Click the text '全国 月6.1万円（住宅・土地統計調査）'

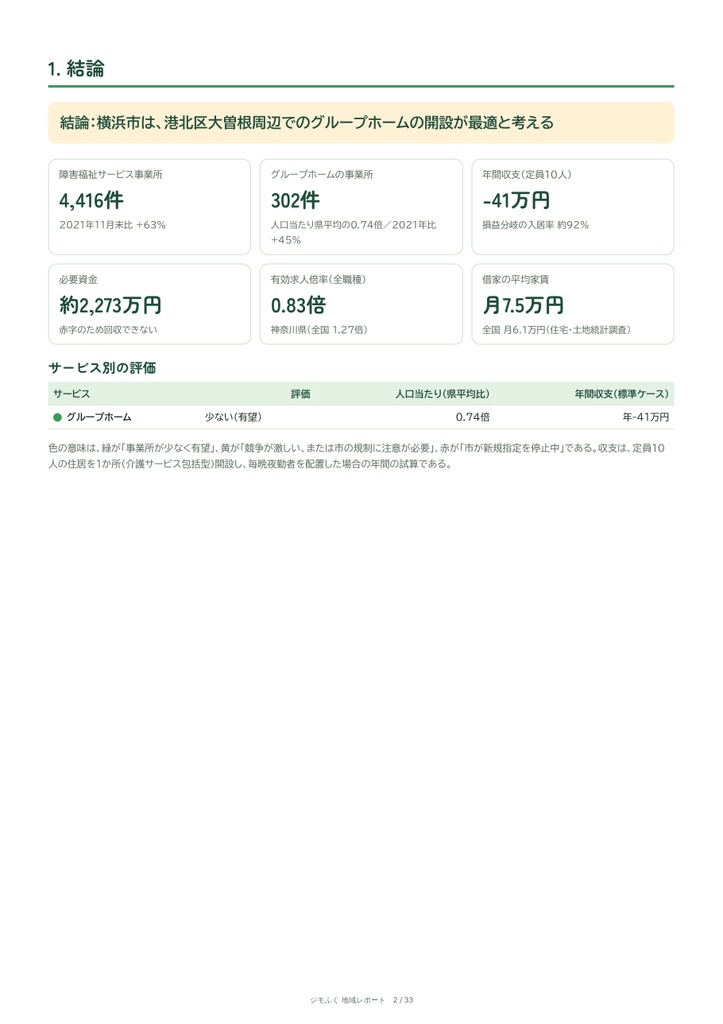pos(556,330)
